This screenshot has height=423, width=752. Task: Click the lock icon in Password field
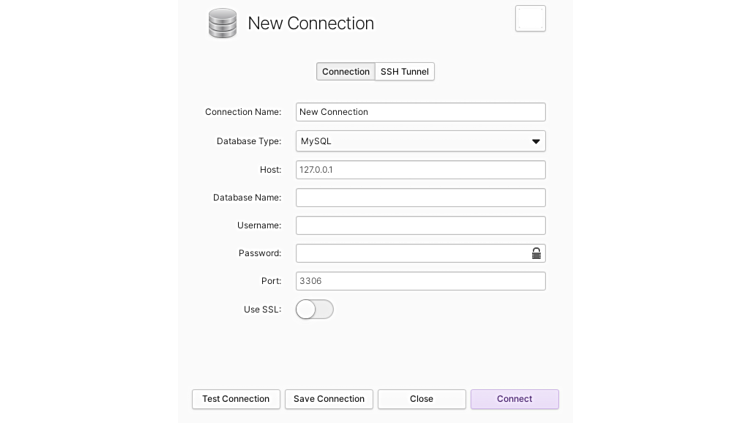536,254
